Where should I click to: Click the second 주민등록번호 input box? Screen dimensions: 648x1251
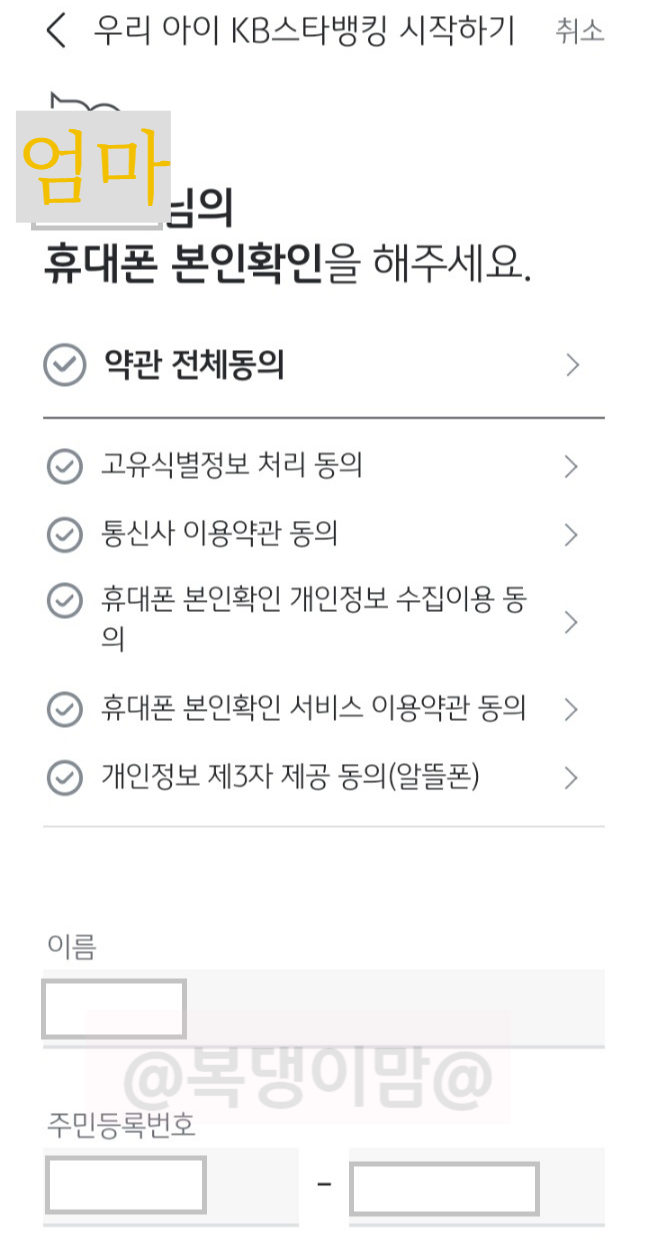click(x=444, y=1188)
